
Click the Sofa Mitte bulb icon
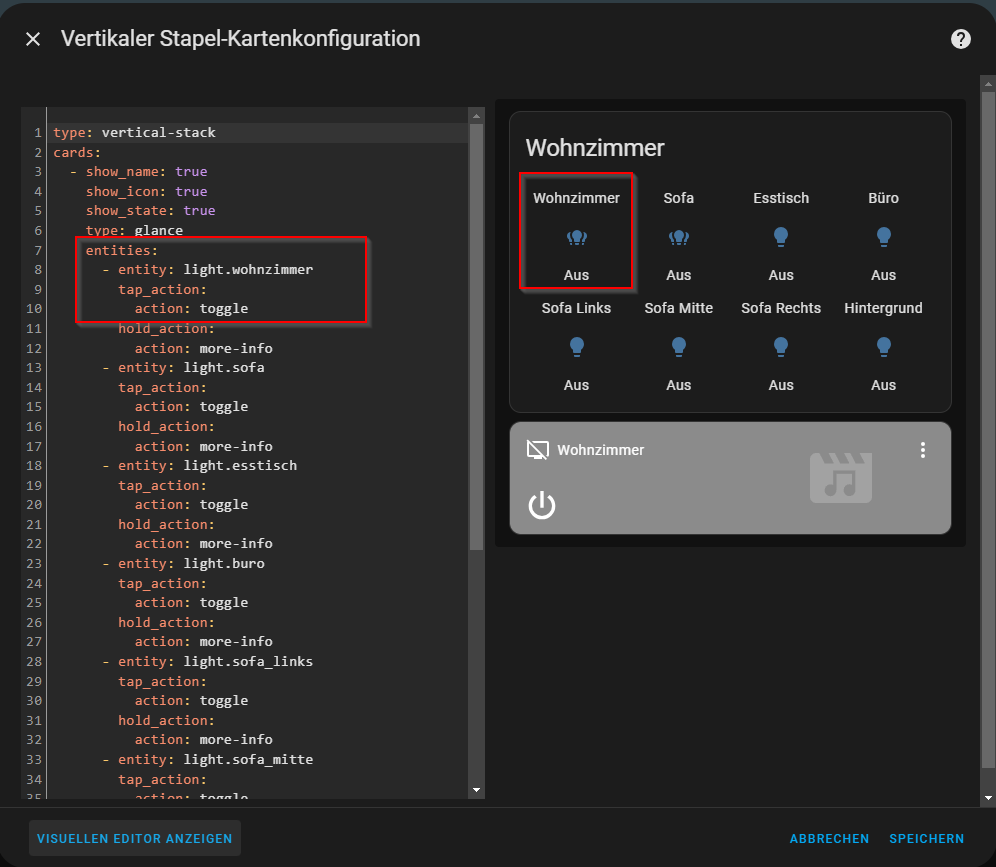tap(678, 347)
